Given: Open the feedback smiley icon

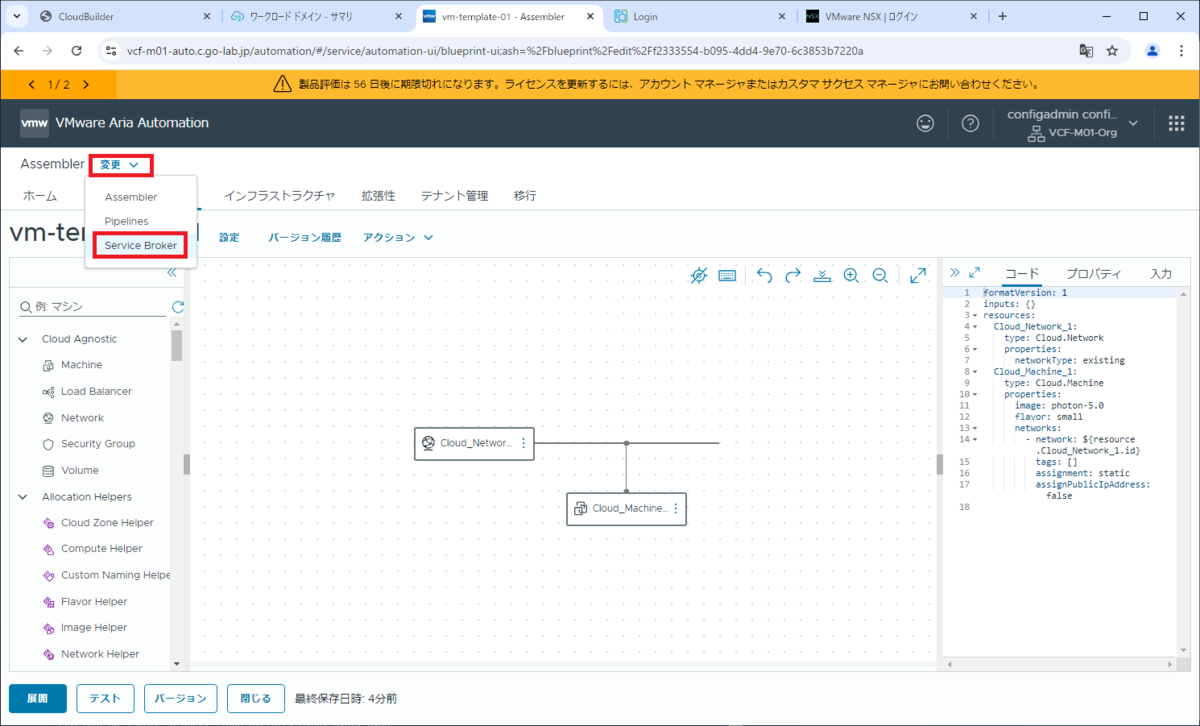Looking at the screenshot, I should pyautogui.click(x=926, y=123).
